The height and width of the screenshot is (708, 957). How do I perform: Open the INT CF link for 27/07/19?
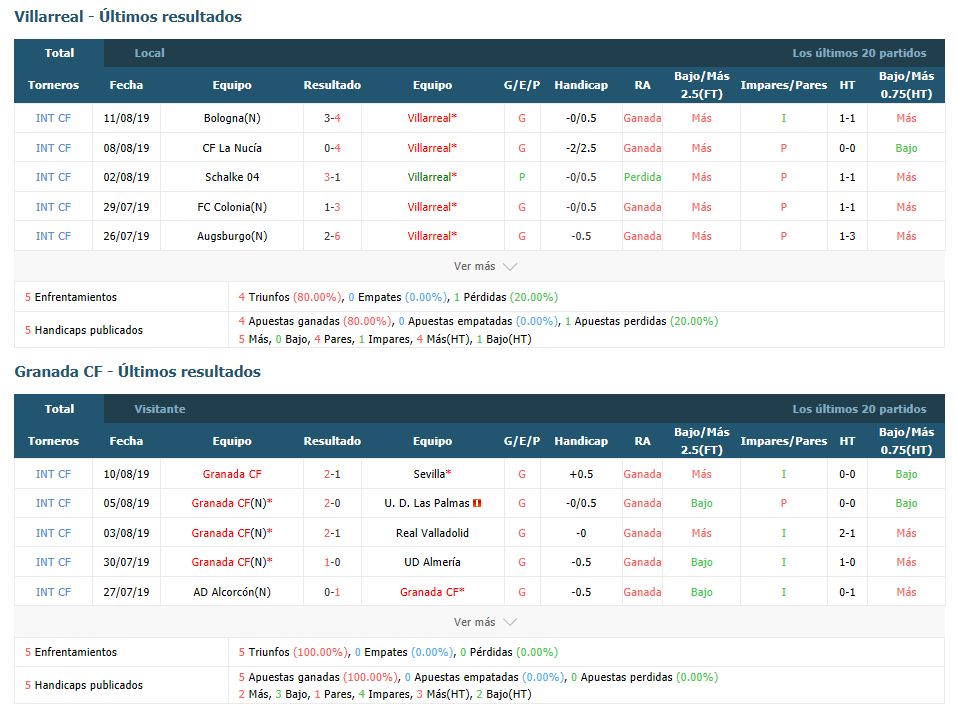[53, 592]
